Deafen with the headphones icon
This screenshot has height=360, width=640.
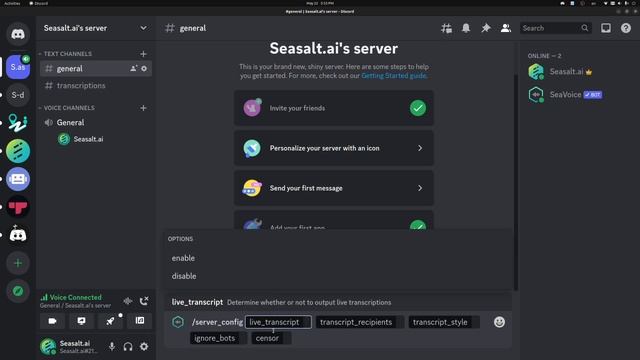pos(128,347)
